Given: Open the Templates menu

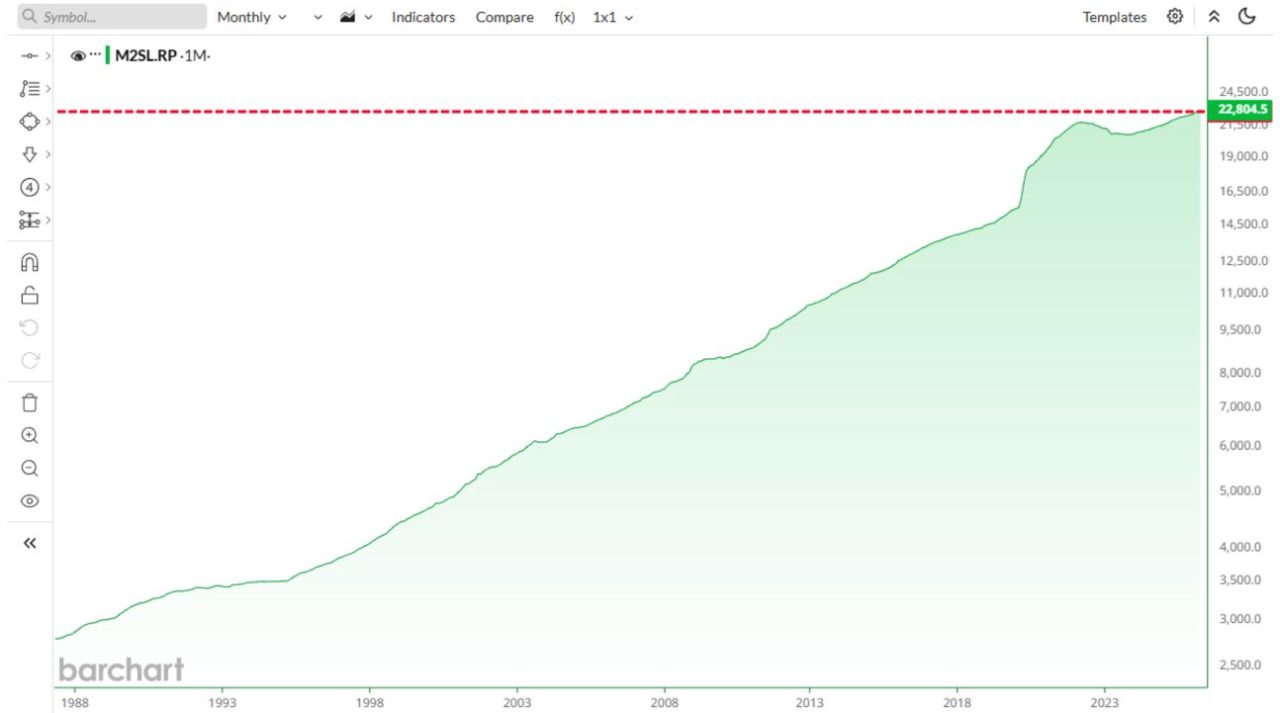Looking at the screenshot, I should (1114, 17).
